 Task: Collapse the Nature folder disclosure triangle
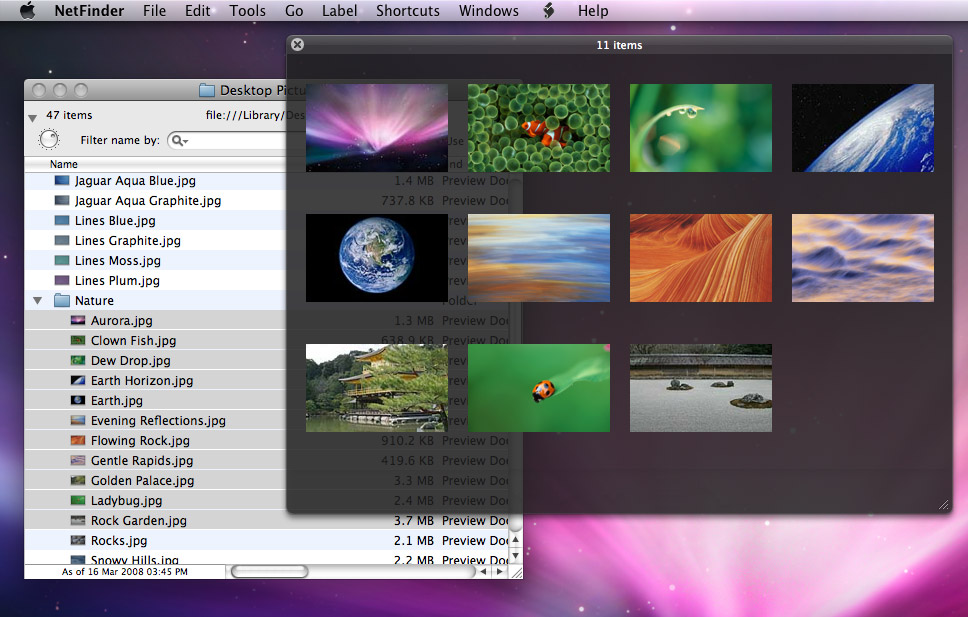tap(38, 301)
